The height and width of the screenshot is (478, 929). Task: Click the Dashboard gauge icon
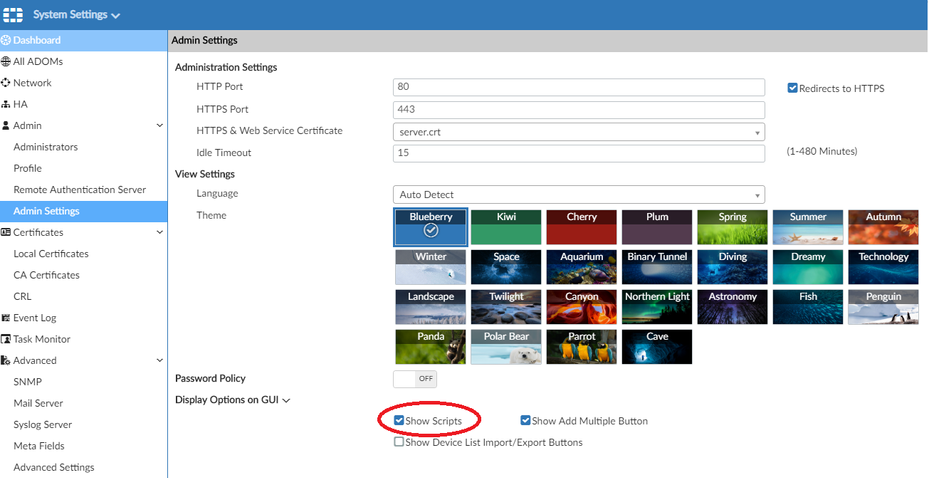click(x=6, y=40)
